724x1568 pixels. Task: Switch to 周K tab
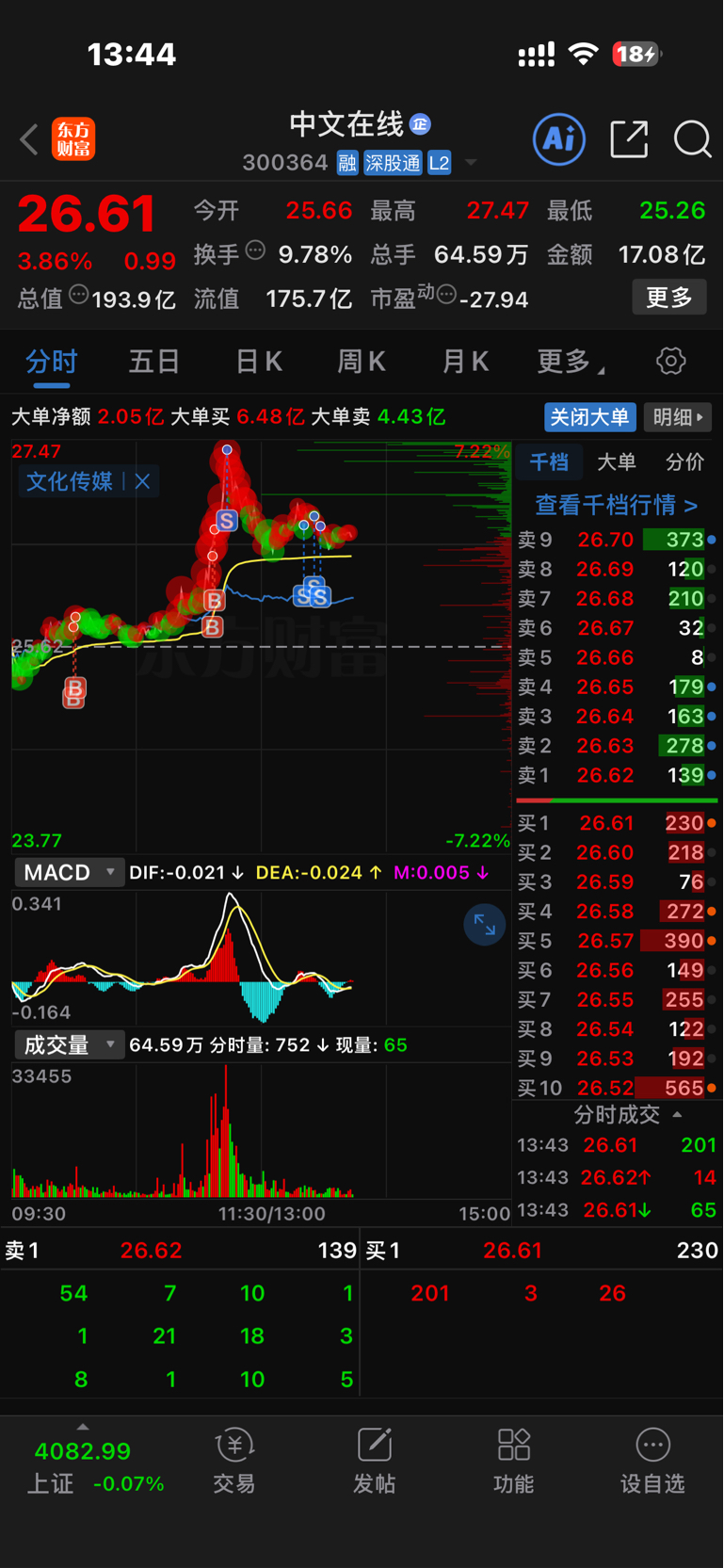[x=362, y=362]
